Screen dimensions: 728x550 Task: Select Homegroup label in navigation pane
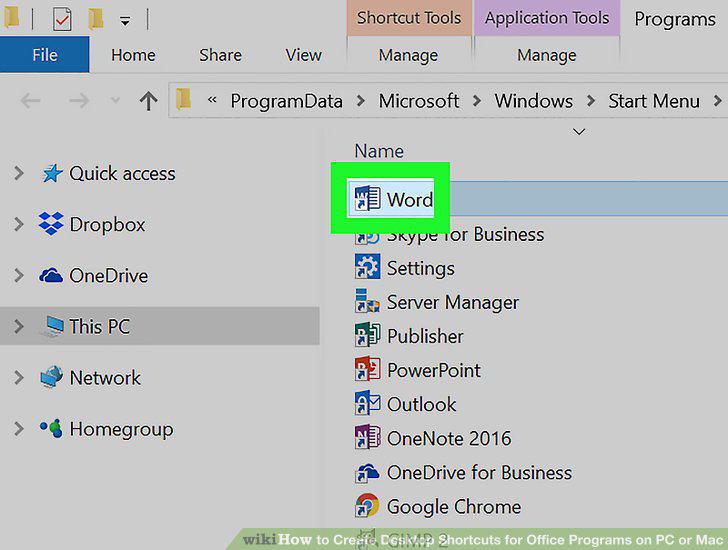[x=121, y=429]
